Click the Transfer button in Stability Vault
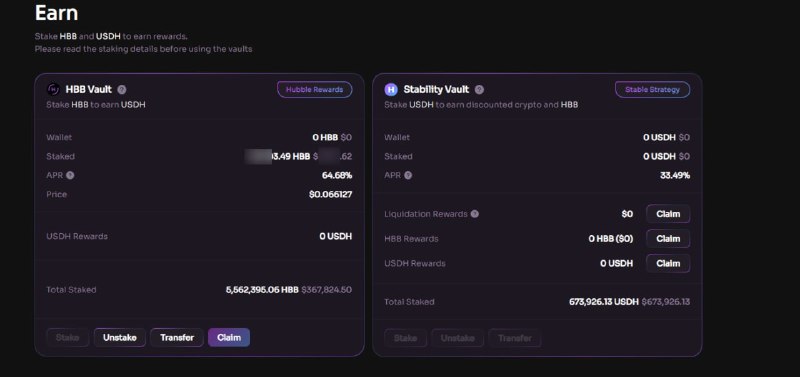This screenshot has width=800, height=377. coord(514,338)
